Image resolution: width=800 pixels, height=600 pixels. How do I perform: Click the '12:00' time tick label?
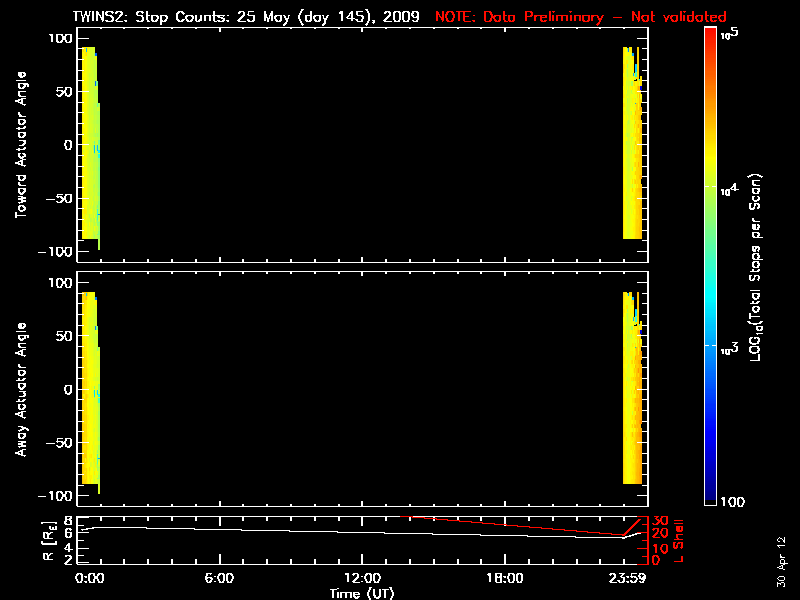362,578
